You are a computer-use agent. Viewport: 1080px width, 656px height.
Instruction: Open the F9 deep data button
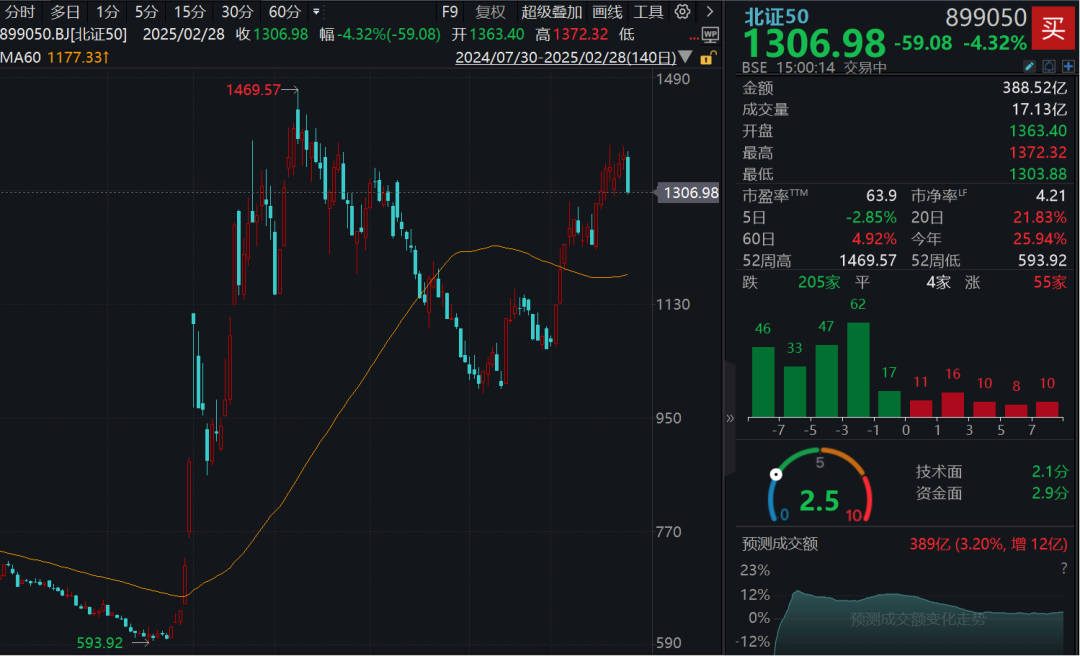pos(450,12)
